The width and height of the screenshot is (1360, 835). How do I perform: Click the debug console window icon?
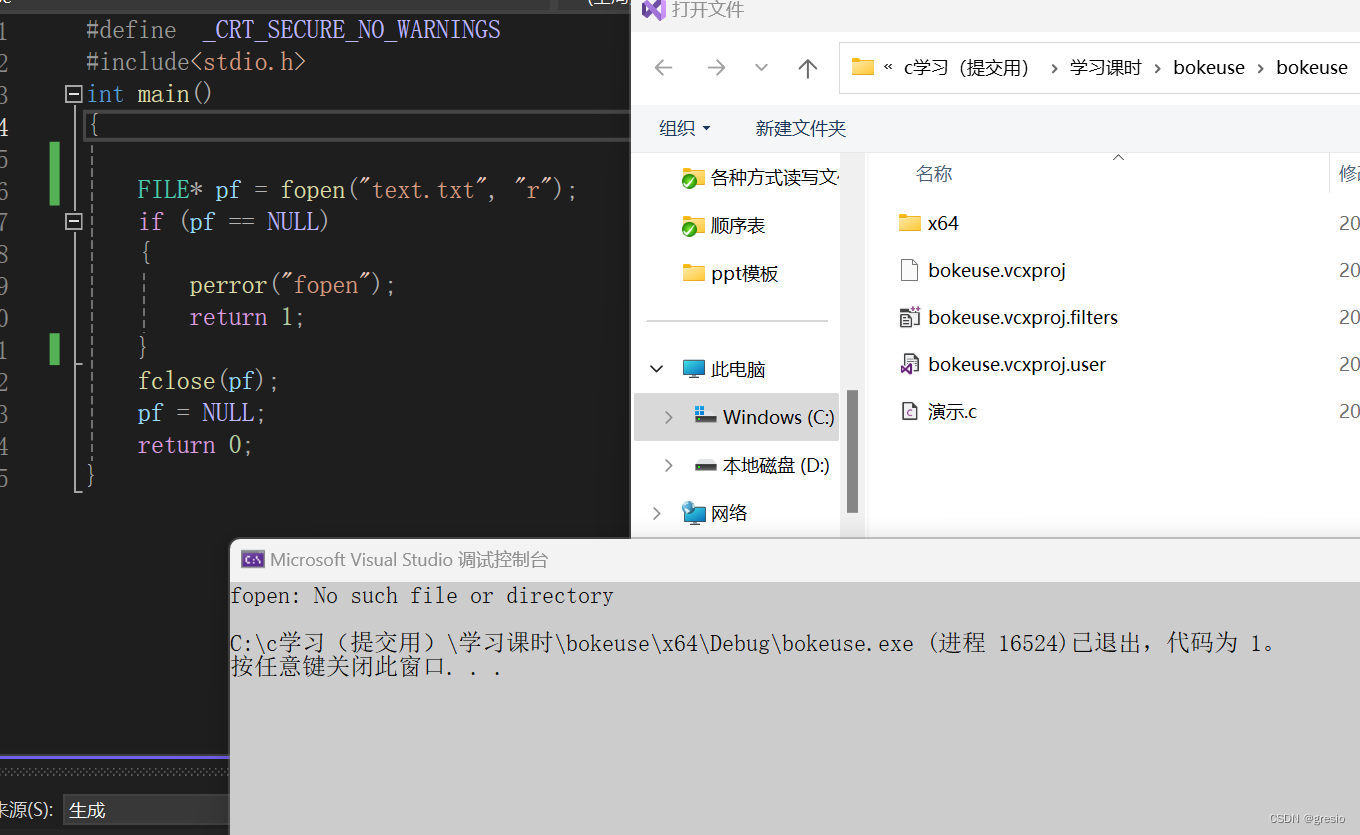click(253, 560)
